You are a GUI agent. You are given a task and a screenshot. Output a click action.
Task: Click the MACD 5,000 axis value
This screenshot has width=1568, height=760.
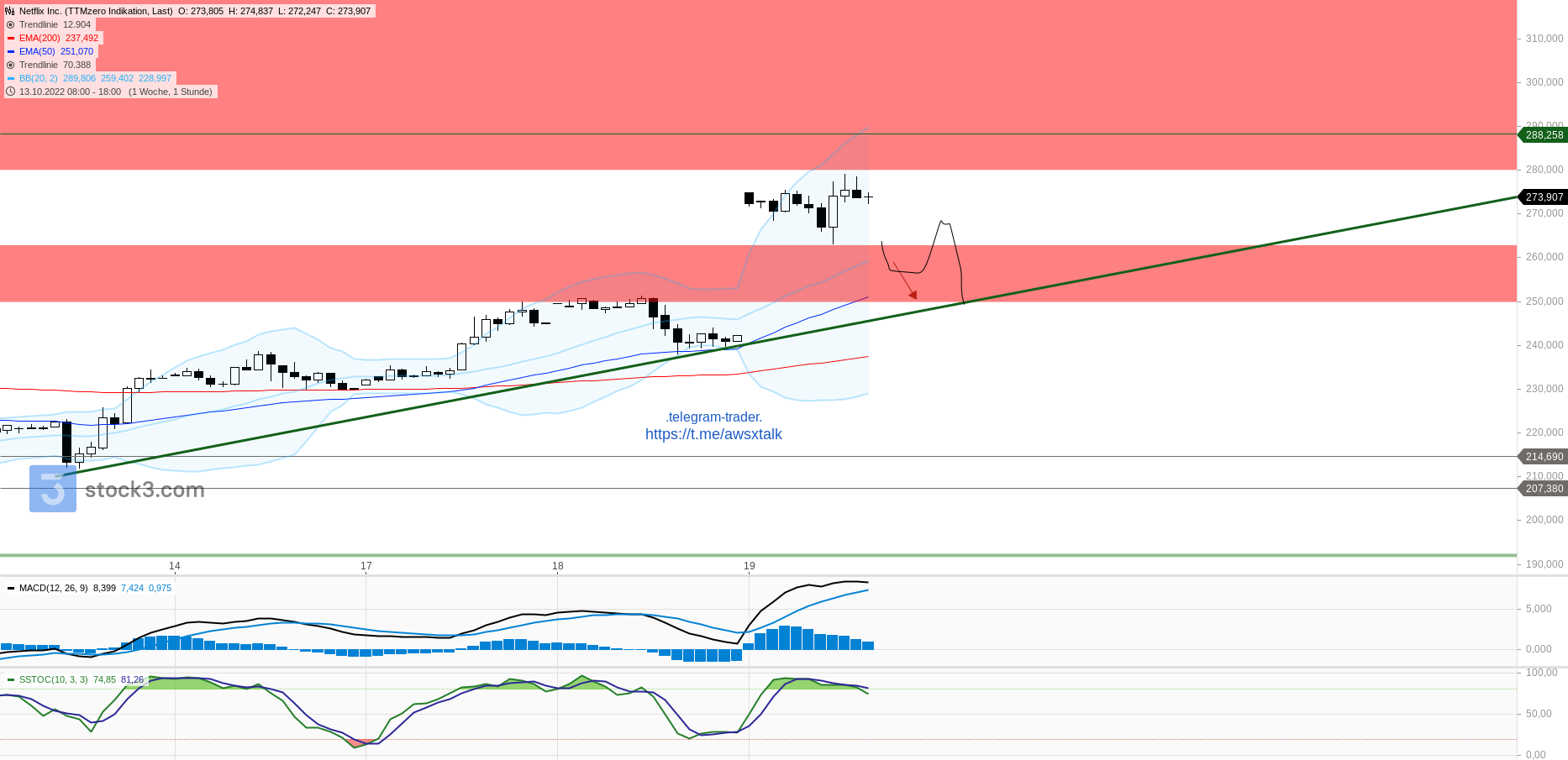[x=1539, y=609]
